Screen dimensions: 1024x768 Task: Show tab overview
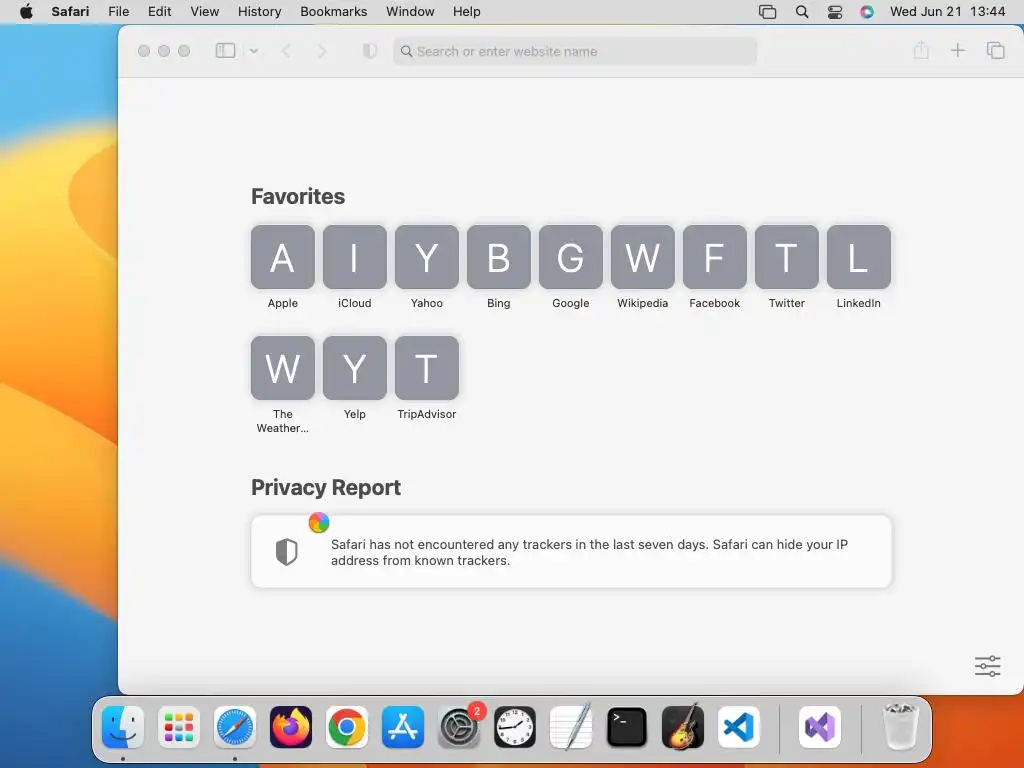(x=995, y=50)
